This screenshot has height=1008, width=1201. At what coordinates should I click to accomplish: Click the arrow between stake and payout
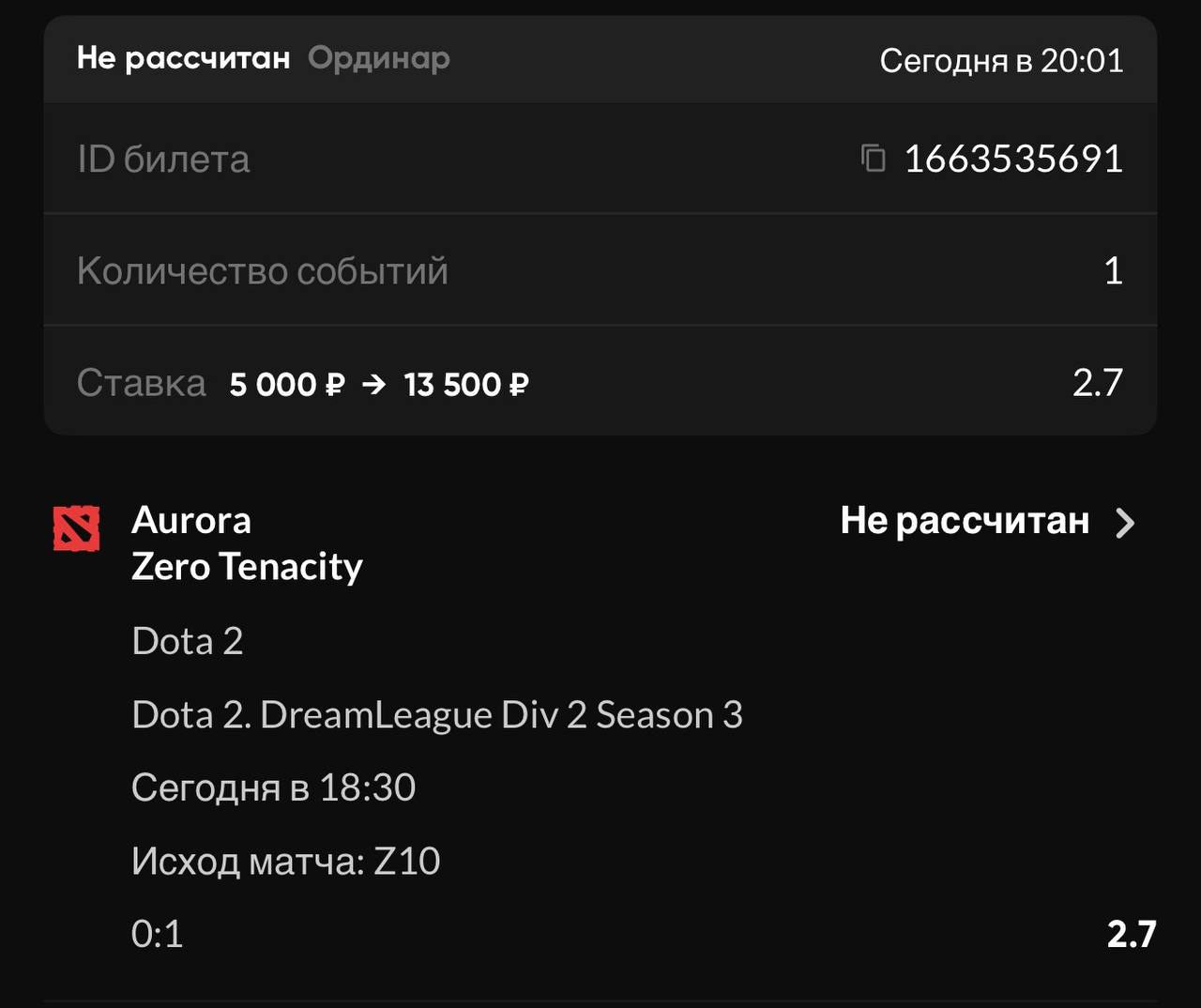(x=373, y=384)
